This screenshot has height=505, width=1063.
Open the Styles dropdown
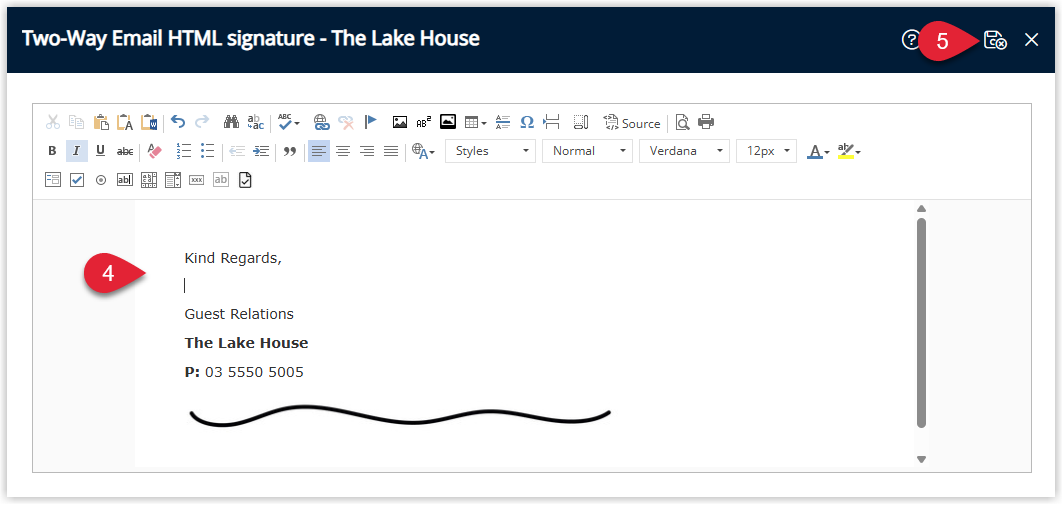490,151
